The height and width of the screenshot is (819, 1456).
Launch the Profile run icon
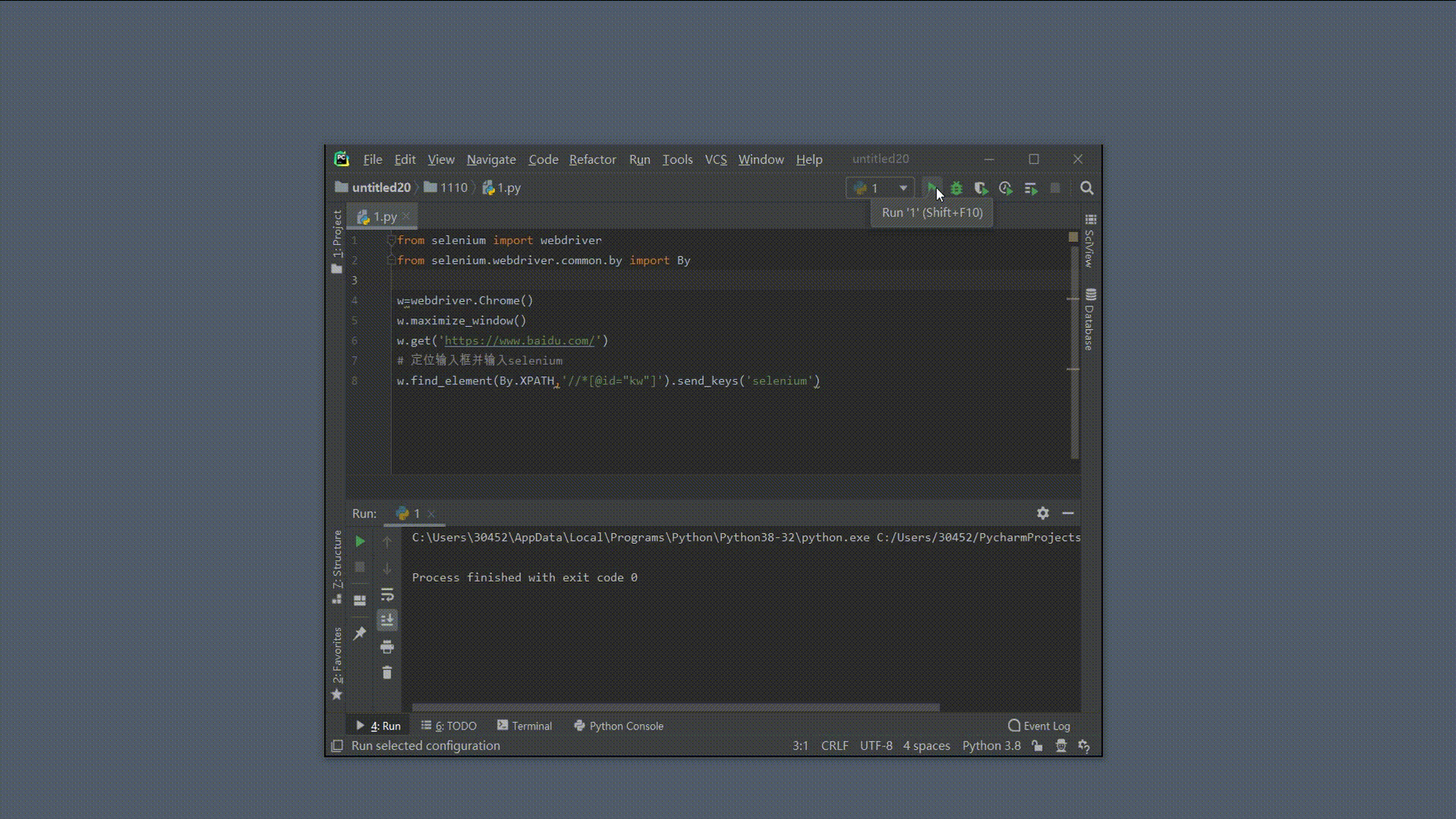coord(1006,188)
